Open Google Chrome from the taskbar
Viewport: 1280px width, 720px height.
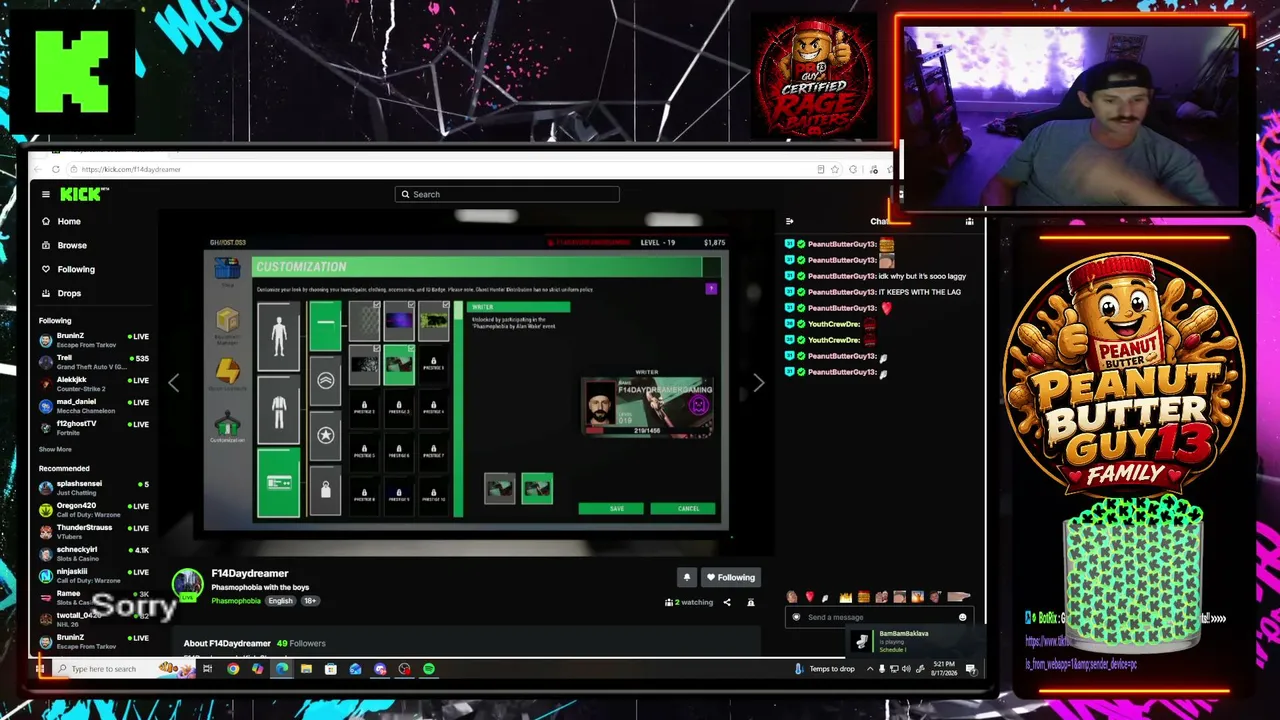[x=233, y=669]
